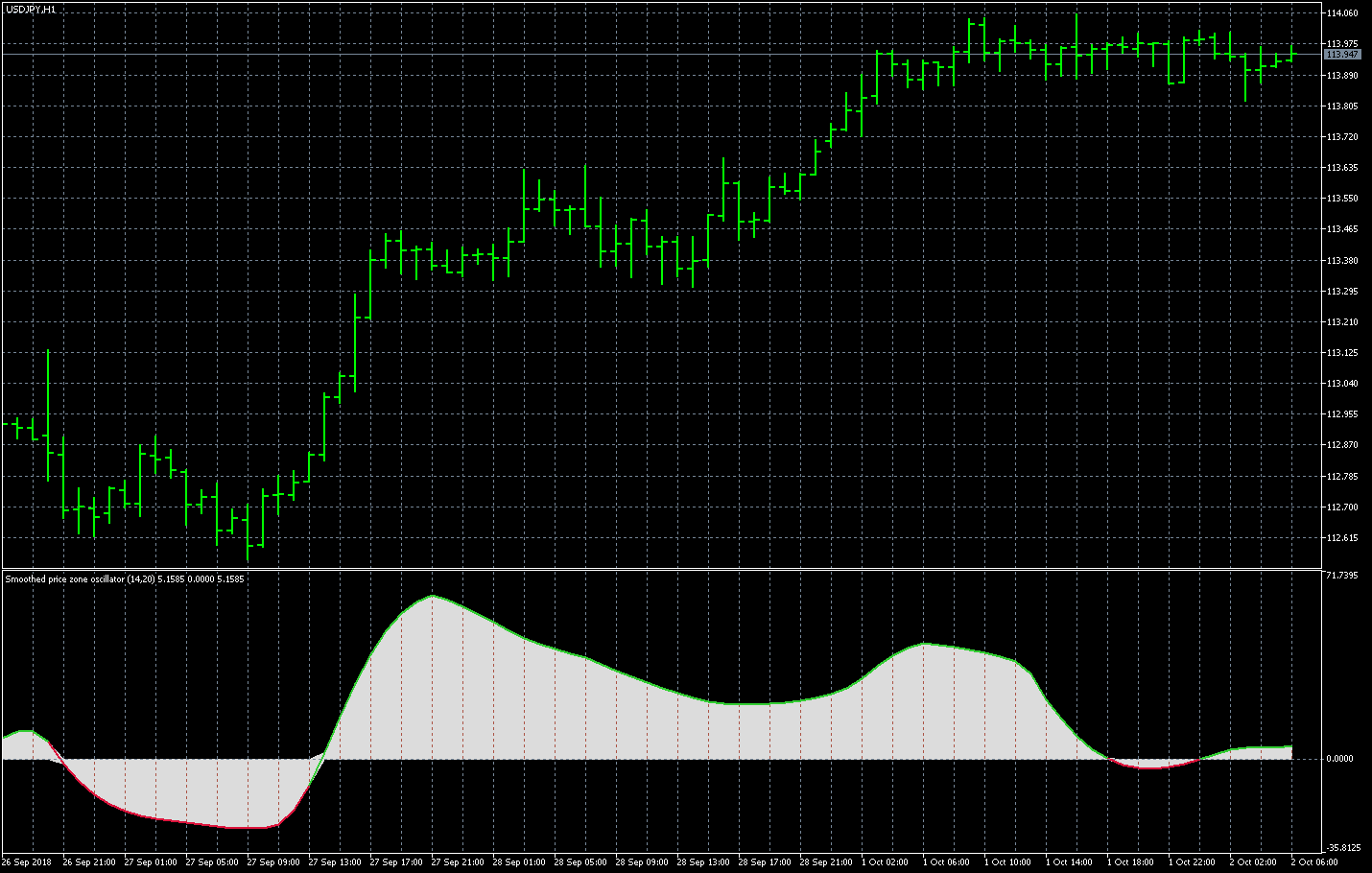
Task: Choose price level 112.785 on the scale
Action: click(1342, 477)
